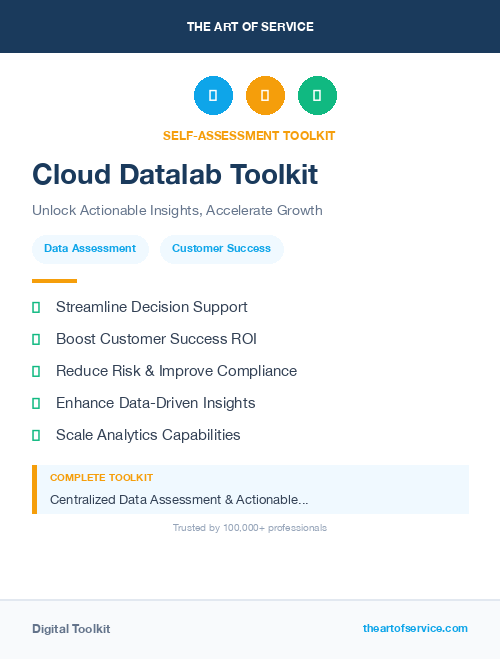
Task: Select the Data Assessment tag
Action: [x=90, y=249]
